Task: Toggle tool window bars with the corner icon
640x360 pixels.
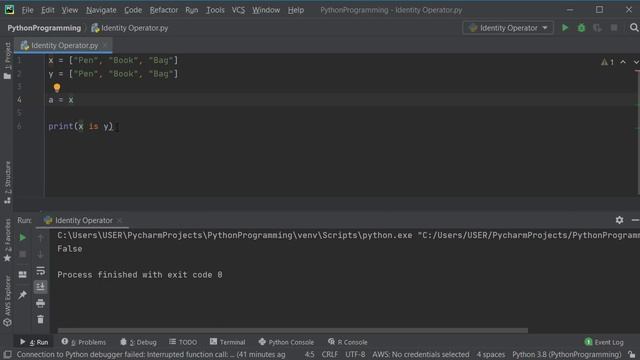Action: click(7, 354)
